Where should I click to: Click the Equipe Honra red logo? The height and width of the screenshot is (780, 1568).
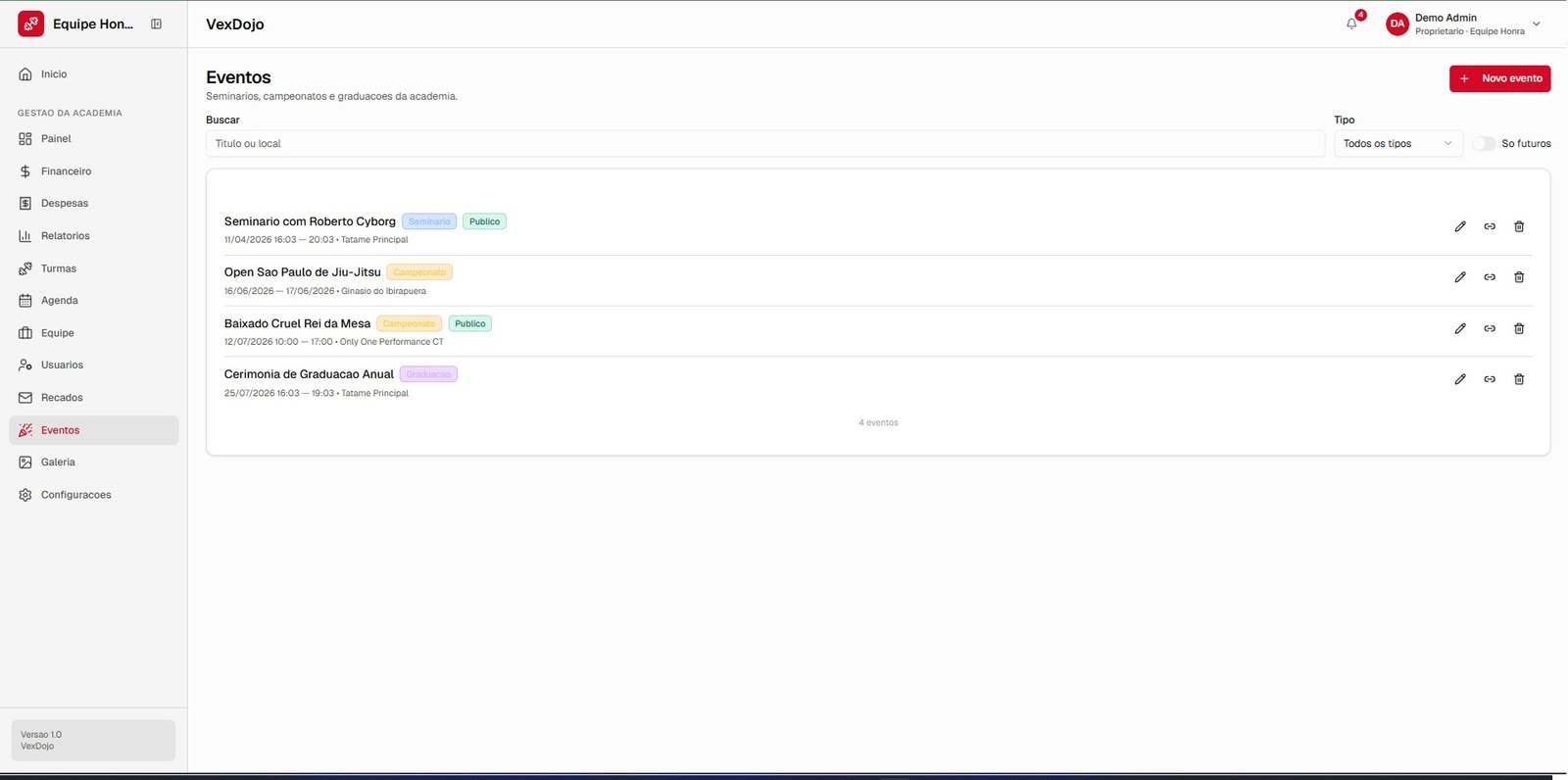(31, 24)
